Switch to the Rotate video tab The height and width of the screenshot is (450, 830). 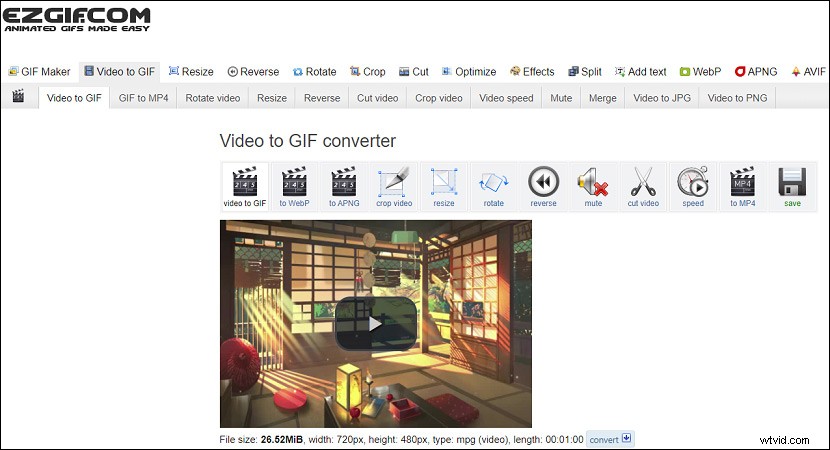click(213, 98)
